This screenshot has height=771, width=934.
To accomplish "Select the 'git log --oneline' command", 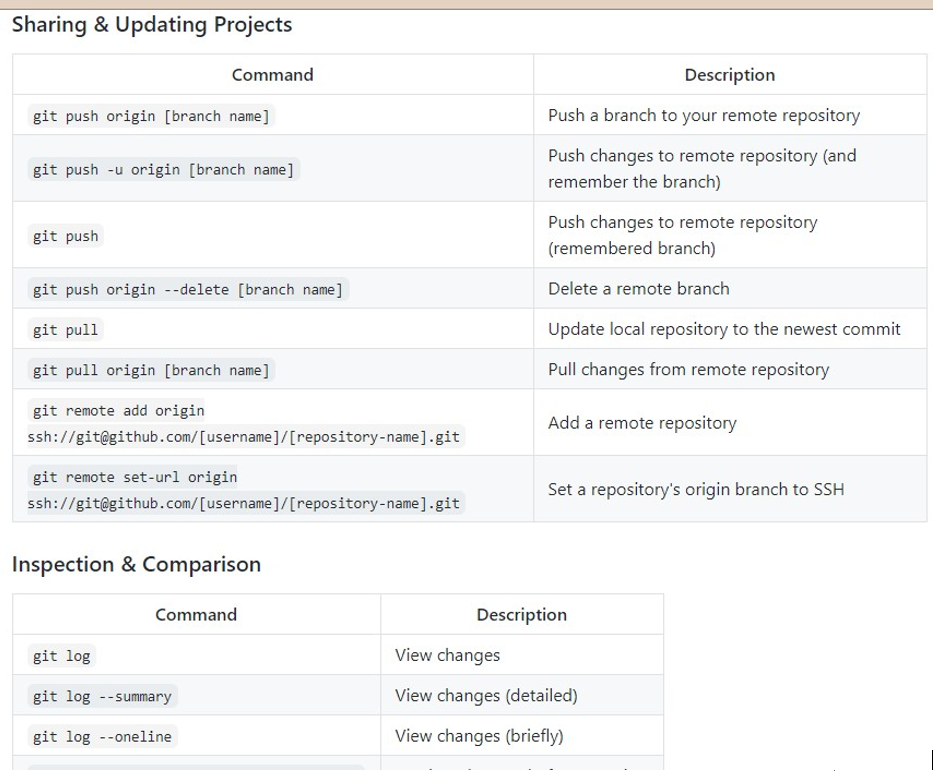I will point(102,737).
